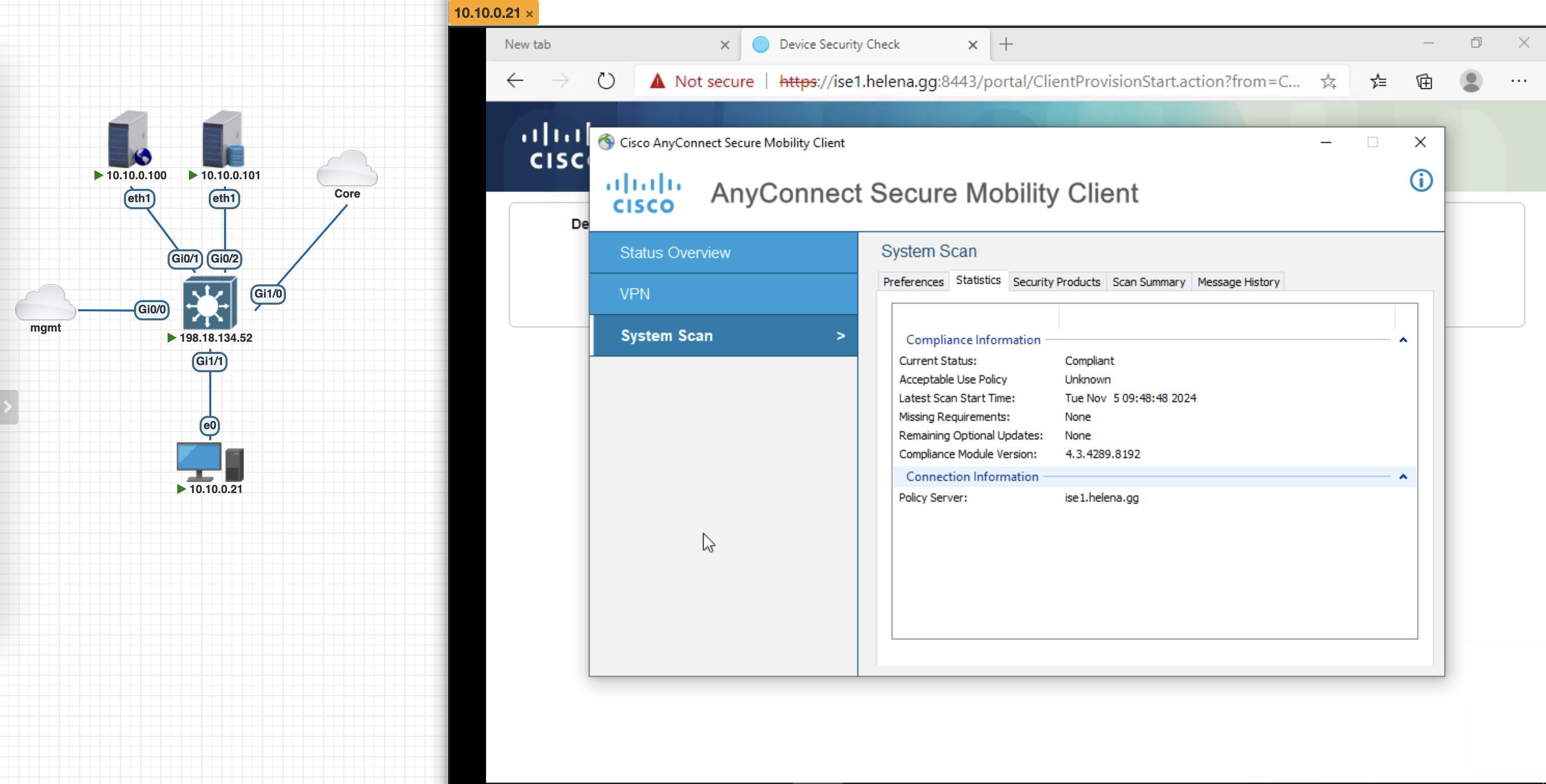Click the browser back arrow
This screenshot has height=784, width=1546.
coord(515,81)
